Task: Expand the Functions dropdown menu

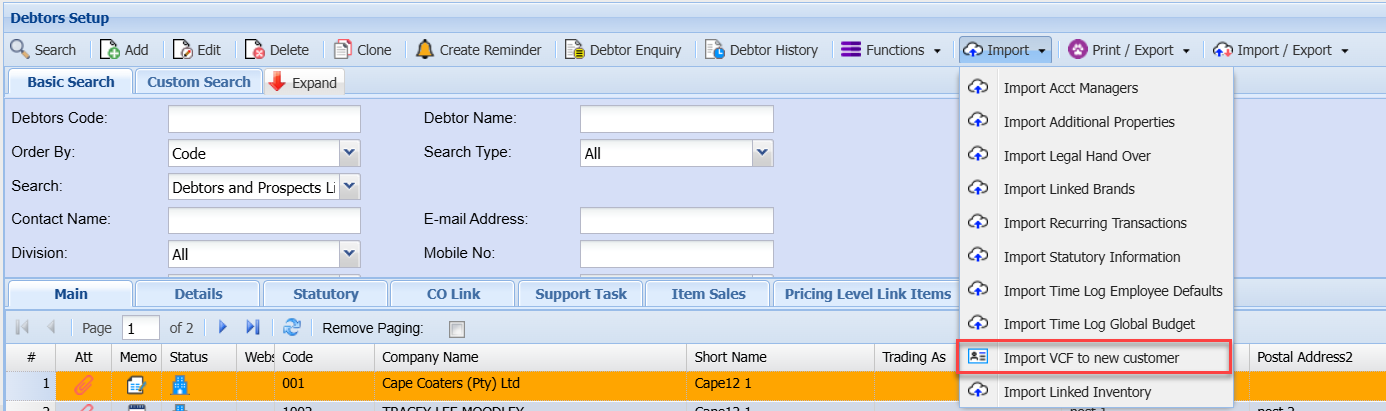Action: coord(892,50)
